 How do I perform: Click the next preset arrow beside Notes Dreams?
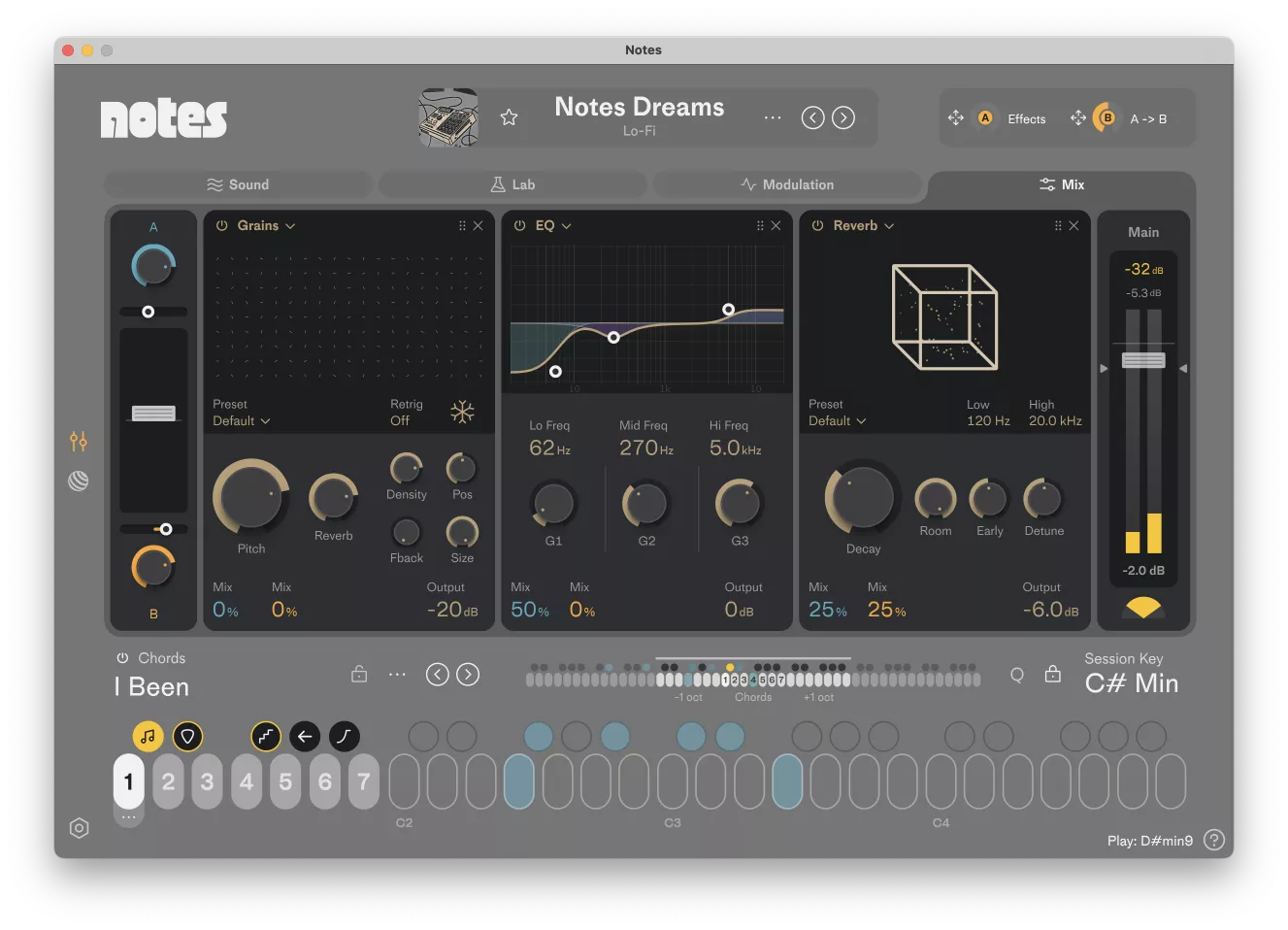(x=842, y=116)
